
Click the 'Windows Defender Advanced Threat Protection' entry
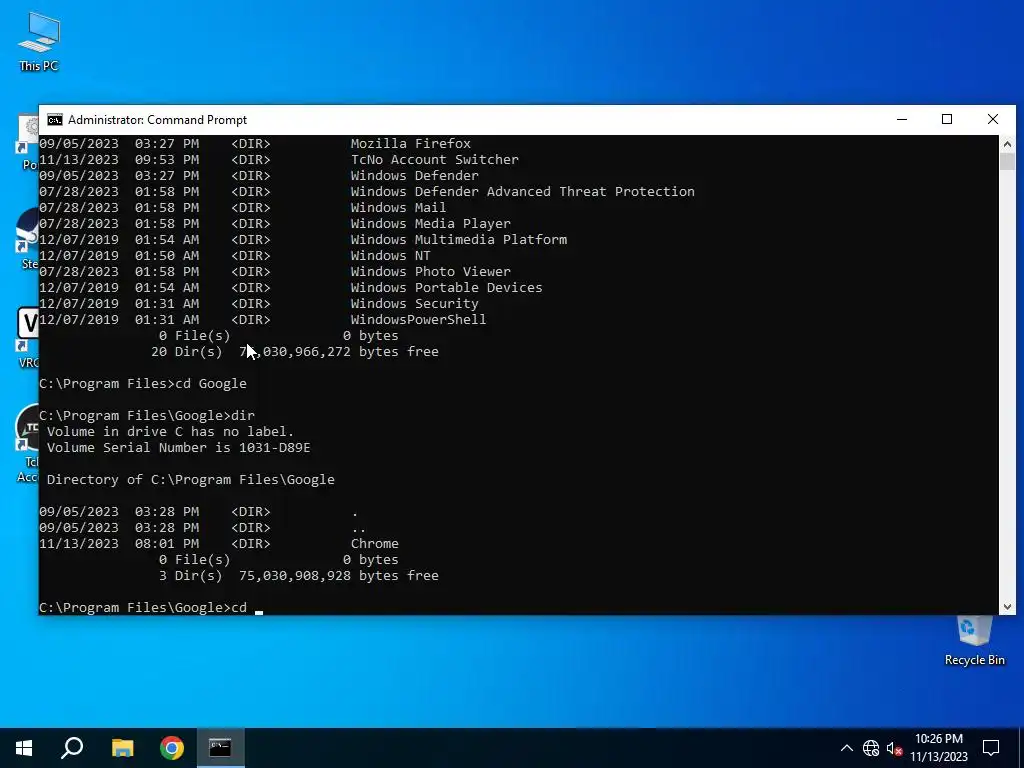(522, 191)
